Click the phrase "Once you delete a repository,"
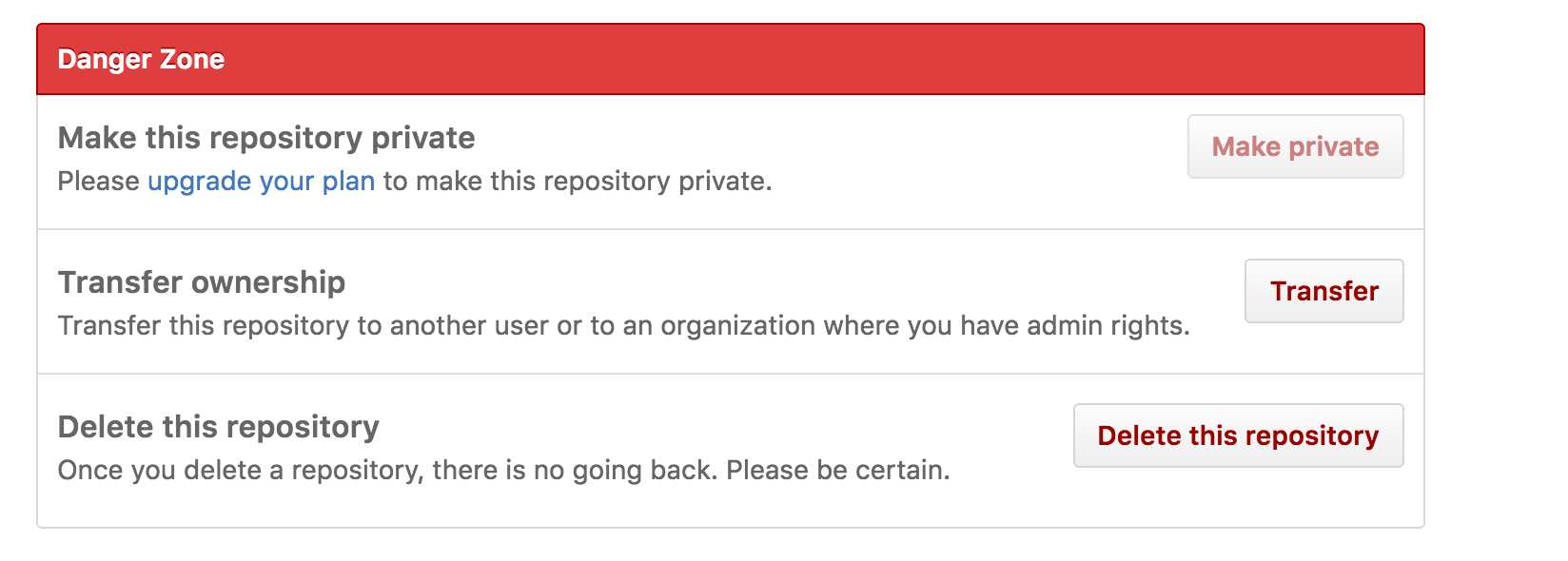The image size is (1568, 561). click(x=241, y=470)
